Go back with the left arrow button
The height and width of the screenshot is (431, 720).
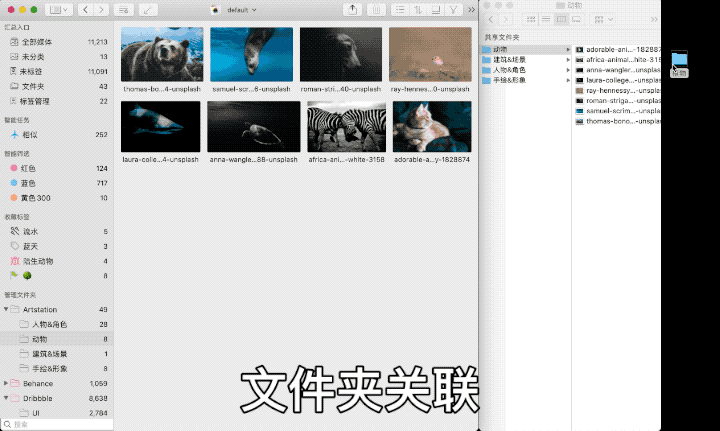(85, 10)
